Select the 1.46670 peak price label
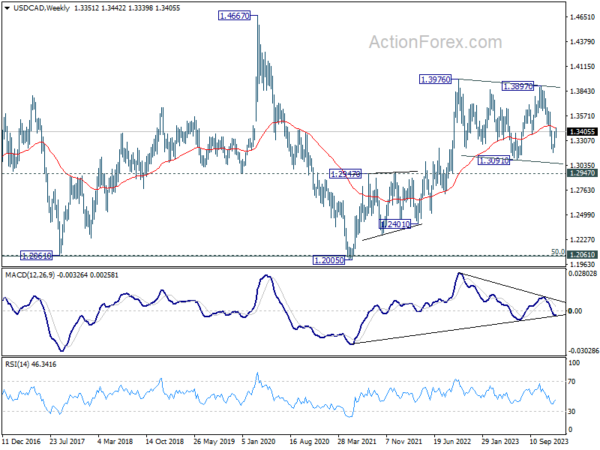This screenshot has height=450, width=600. point(234,16)
